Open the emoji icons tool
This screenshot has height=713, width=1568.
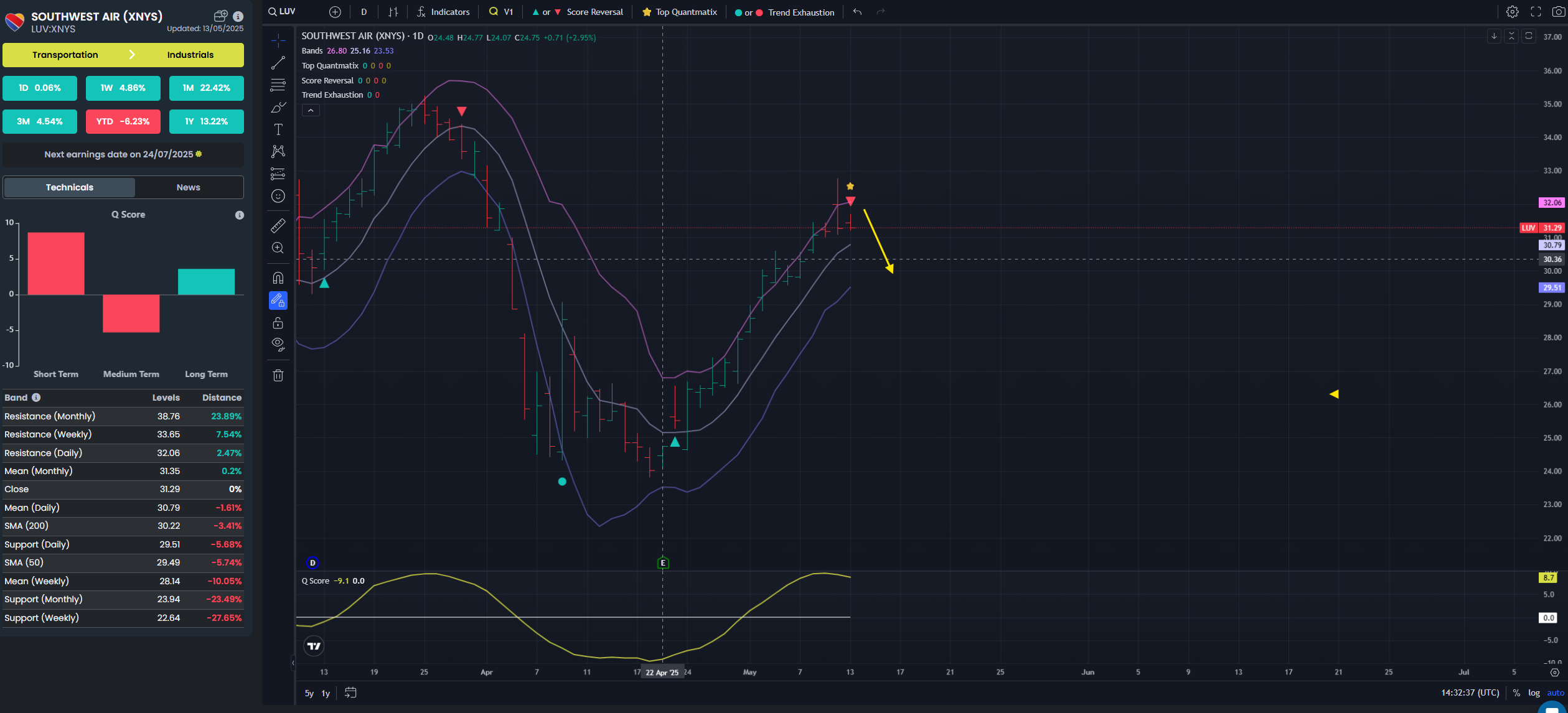tap(278, 197)
